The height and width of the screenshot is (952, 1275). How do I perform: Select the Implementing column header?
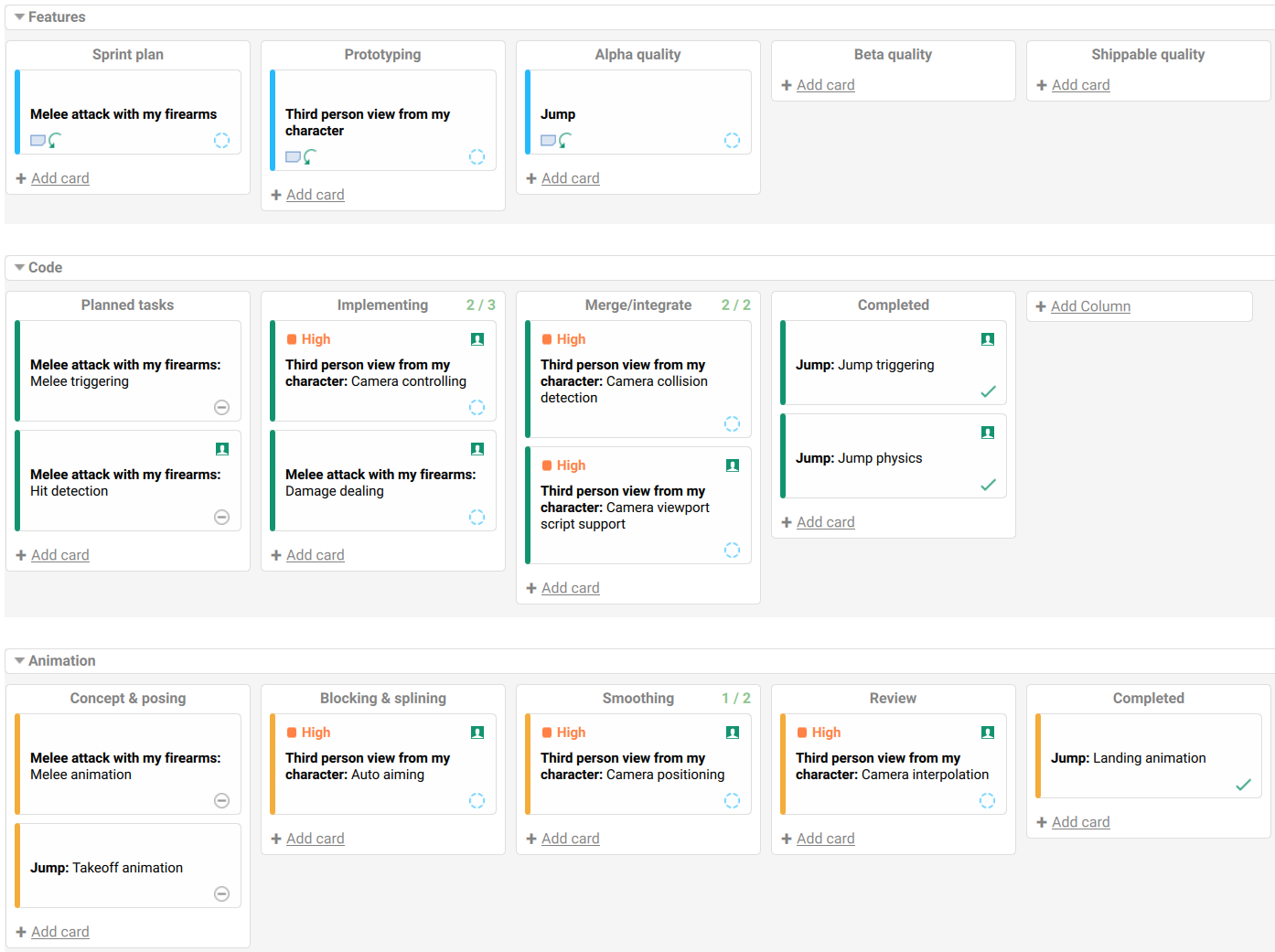[x=382, y=305]
